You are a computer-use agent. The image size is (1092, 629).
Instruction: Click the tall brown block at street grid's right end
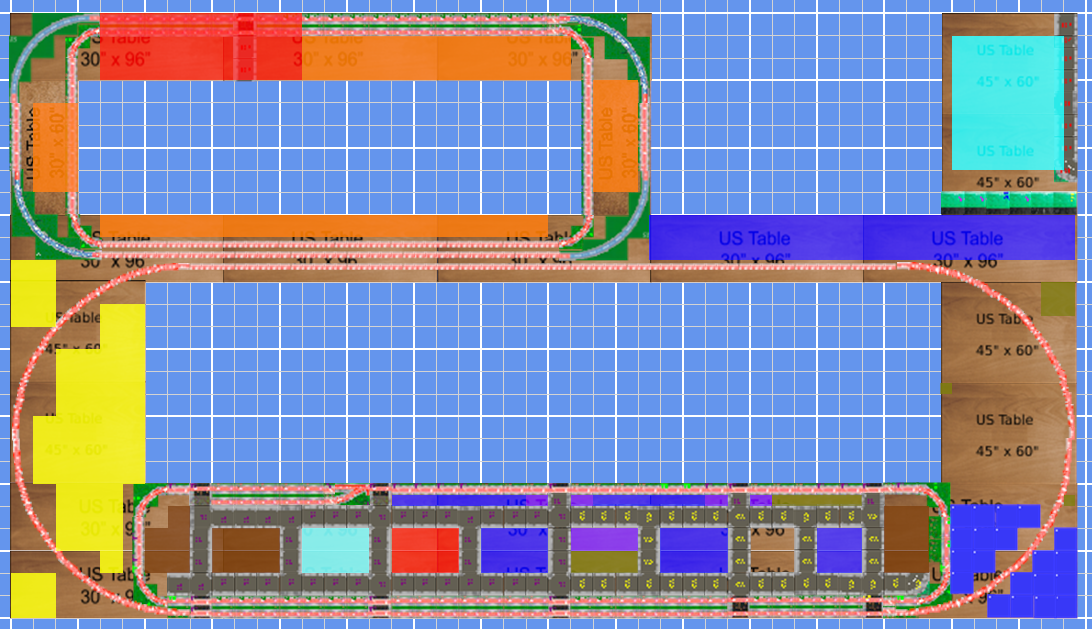tap(906, 539)
